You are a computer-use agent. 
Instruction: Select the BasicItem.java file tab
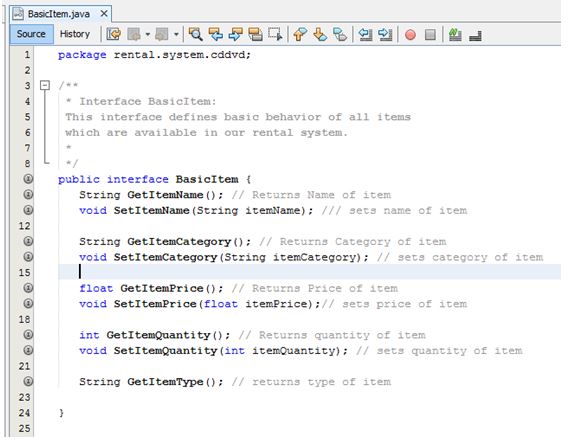coord(58,14)
